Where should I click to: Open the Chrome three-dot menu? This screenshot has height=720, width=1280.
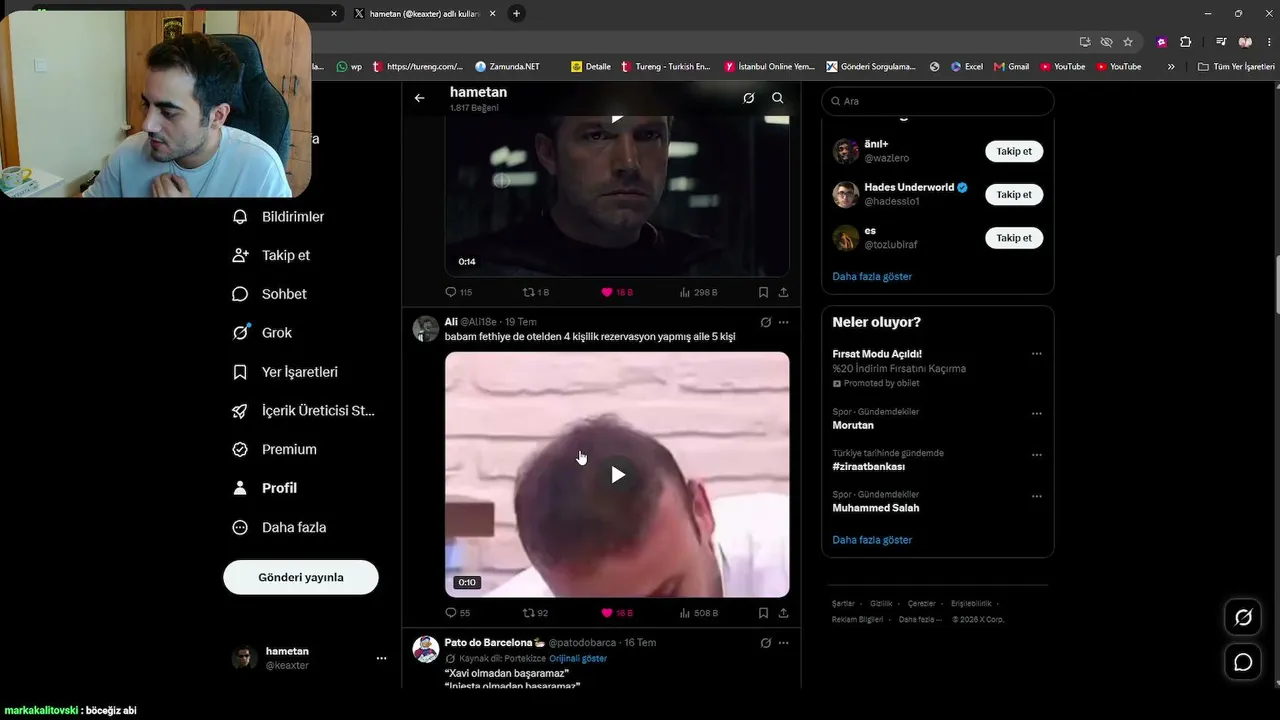pos(1267,42)
